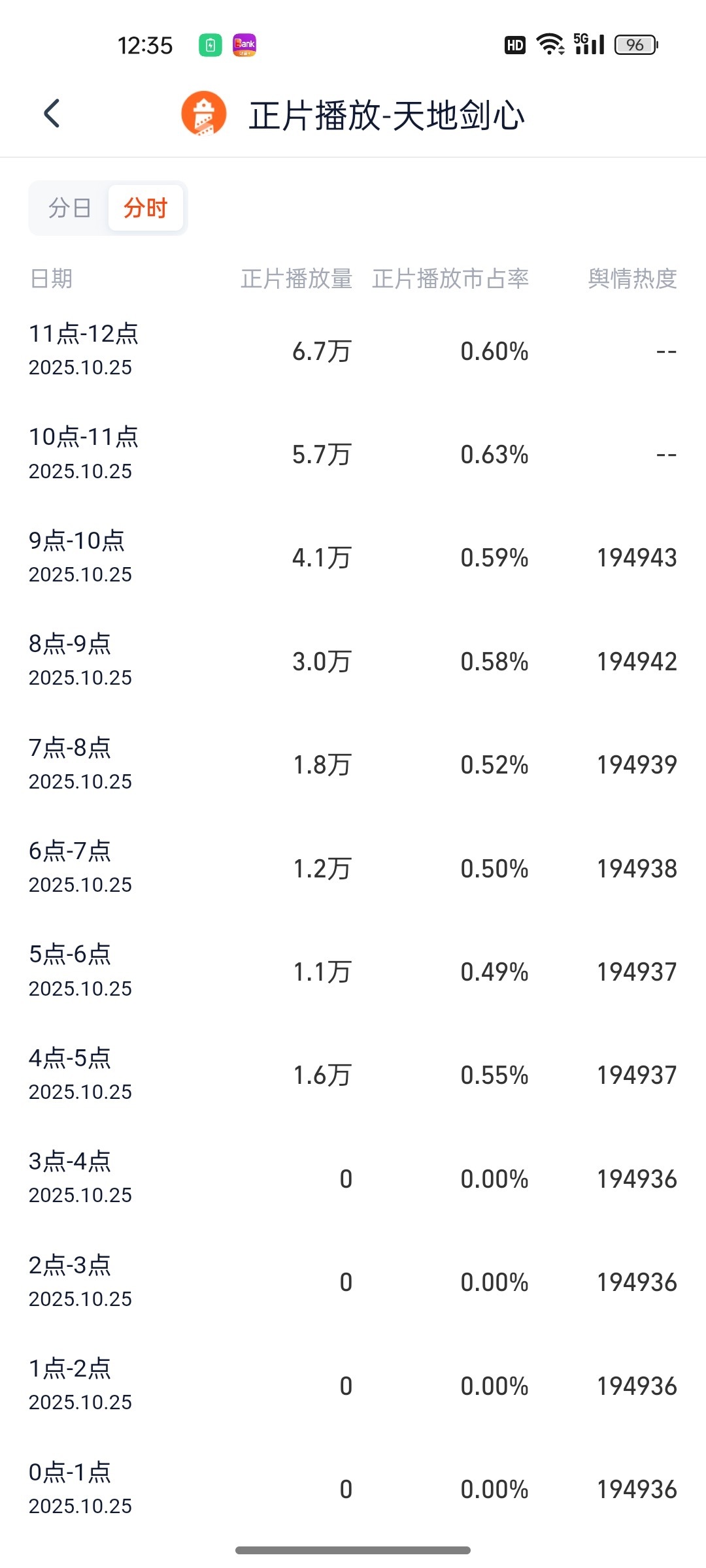
Task: Tap the 0点-1点 row at bottom
Action: point(353,1489)
